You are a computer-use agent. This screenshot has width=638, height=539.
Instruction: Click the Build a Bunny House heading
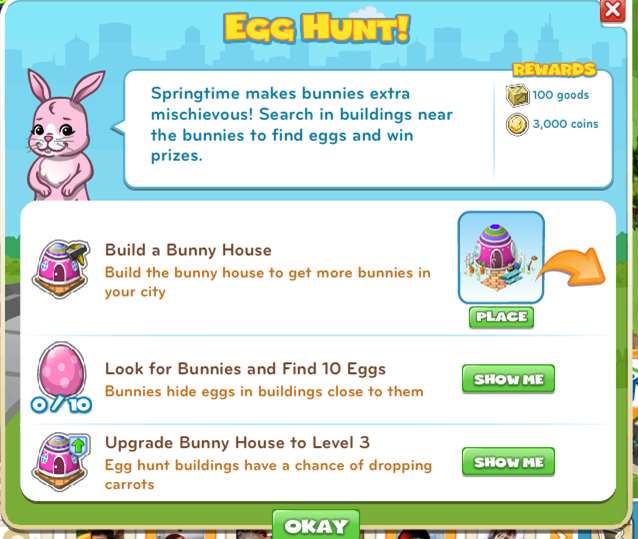[x=188, y=250]
